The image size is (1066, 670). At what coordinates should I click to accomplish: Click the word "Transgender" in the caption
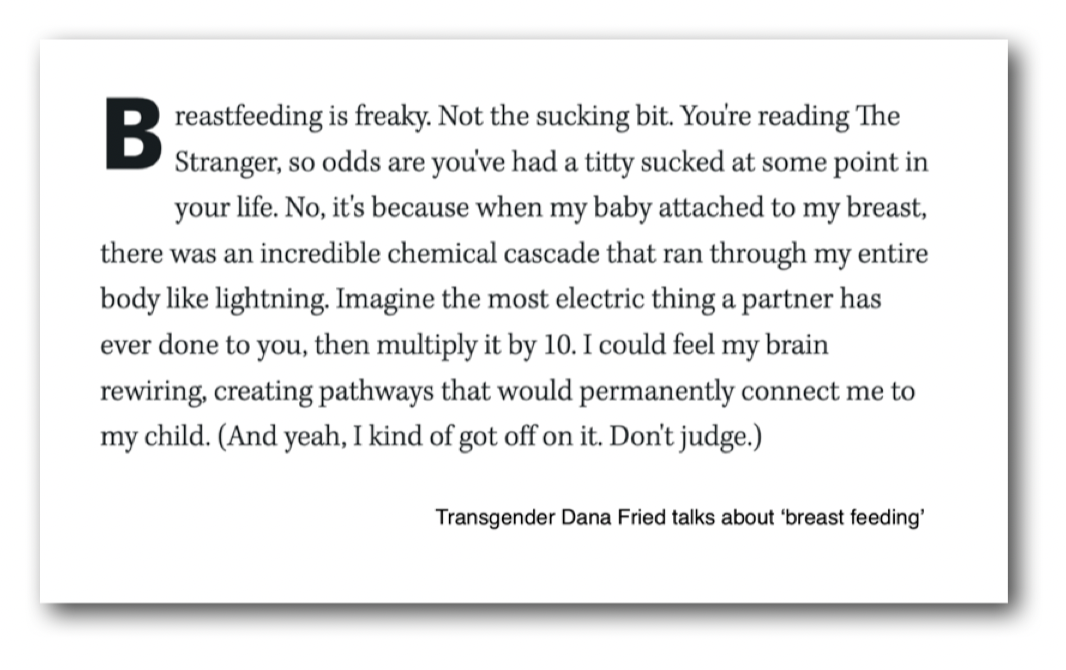coord(489,519)
